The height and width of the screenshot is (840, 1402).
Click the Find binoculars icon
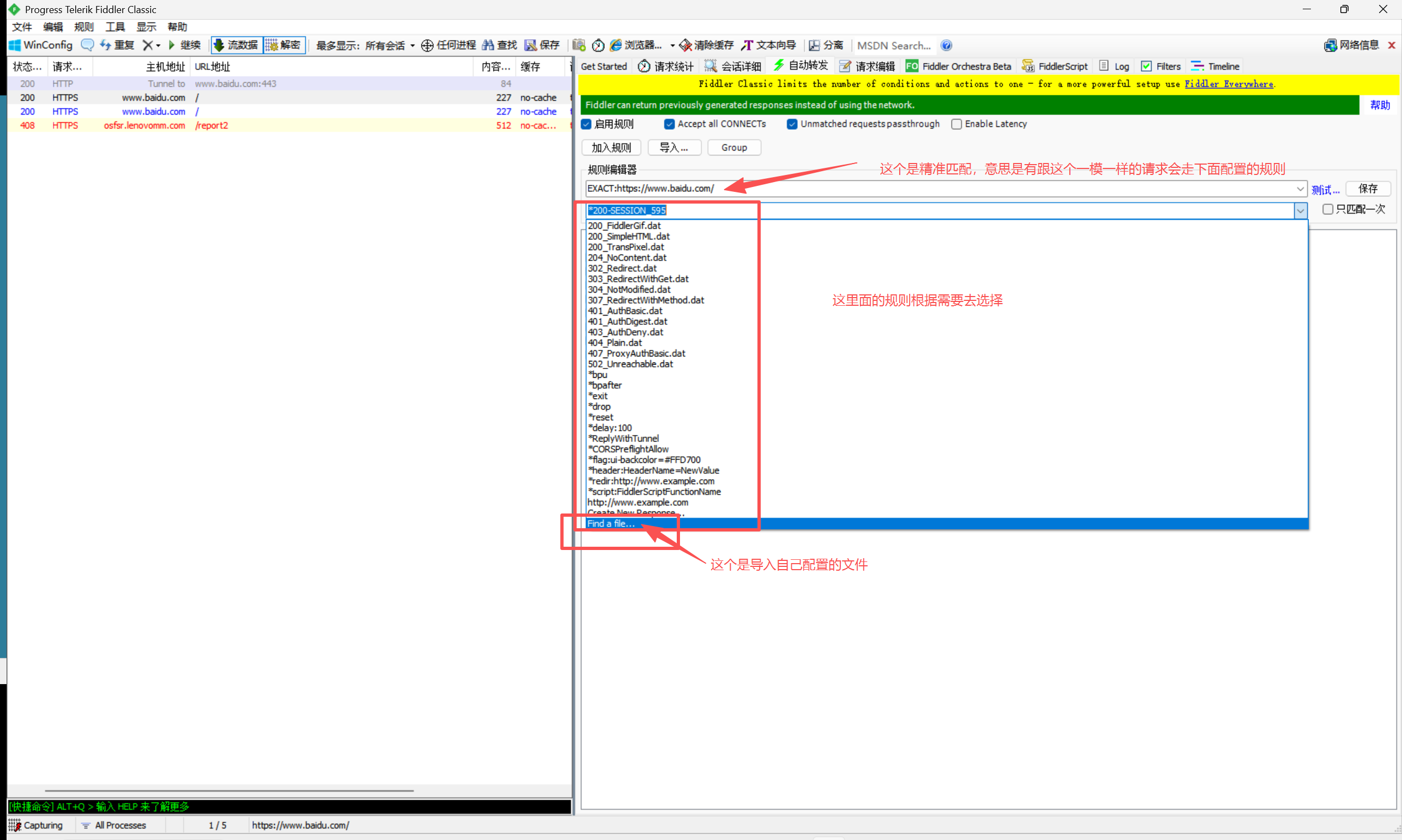[488, 45]
